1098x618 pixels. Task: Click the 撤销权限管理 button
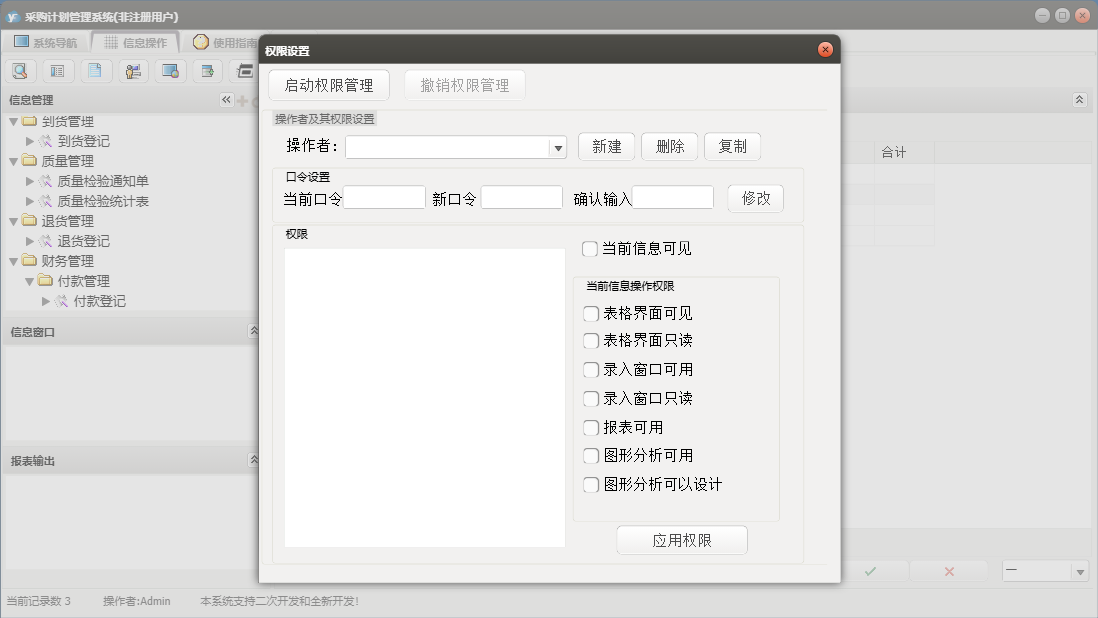pos(465,85)
